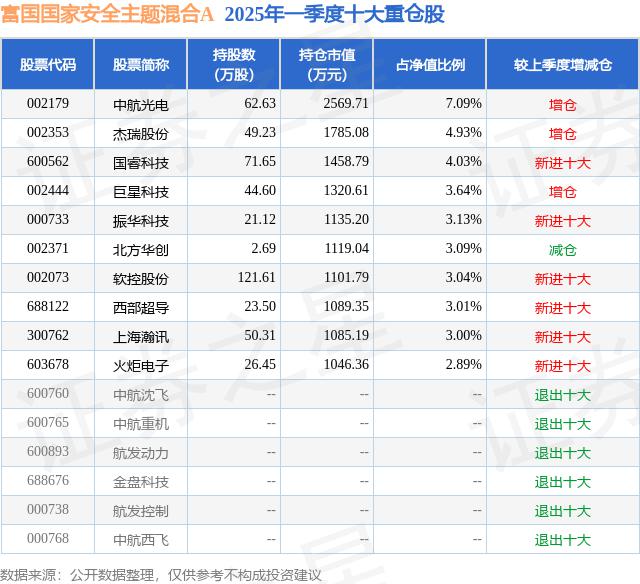The width and height of the screenshot is (640, 584).
Task: Click the 股票简称 column header
Action: coord(141,65)
